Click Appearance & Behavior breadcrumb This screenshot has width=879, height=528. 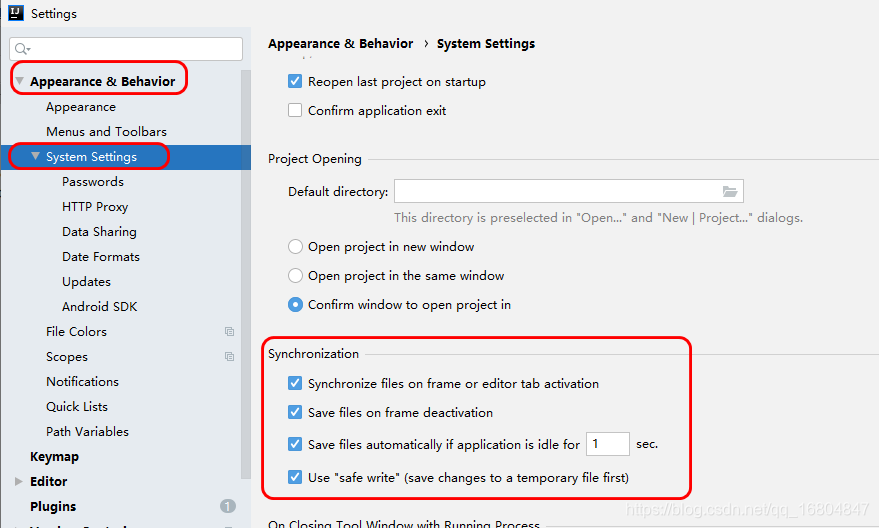(340, 43)
